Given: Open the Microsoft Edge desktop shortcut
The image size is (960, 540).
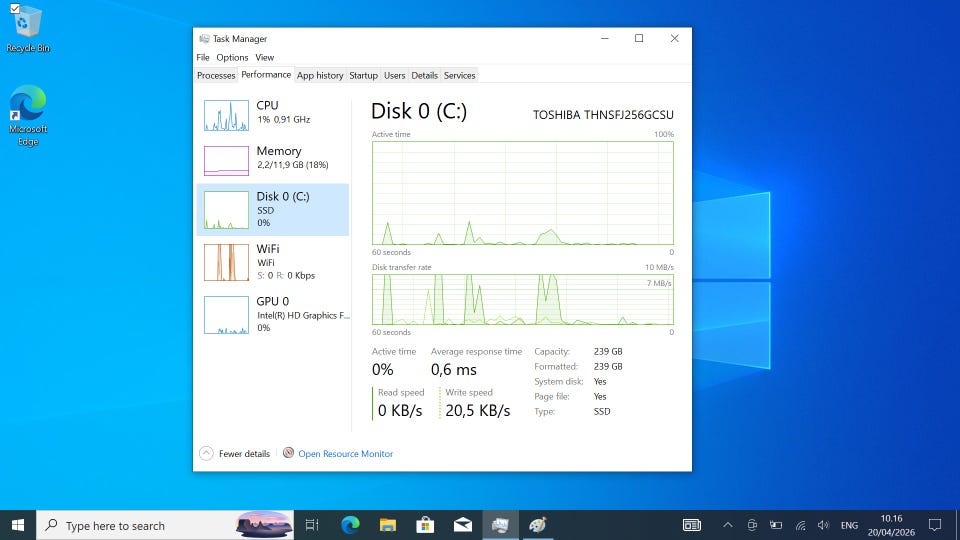Looking at the screenshot, I should tap(28, 116).
